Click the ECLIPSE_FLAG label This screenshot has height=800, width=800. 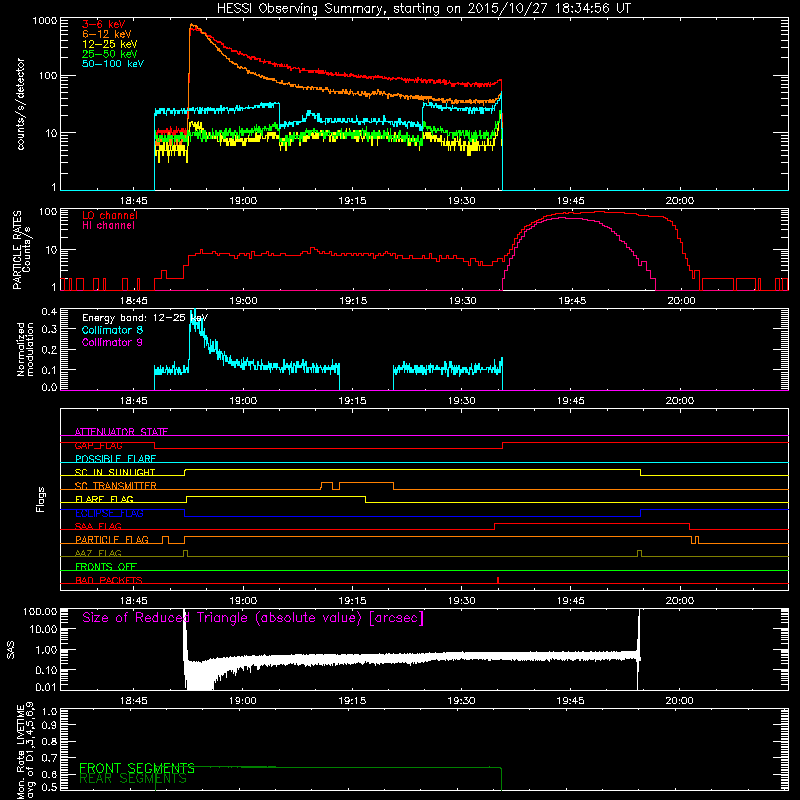109,513
